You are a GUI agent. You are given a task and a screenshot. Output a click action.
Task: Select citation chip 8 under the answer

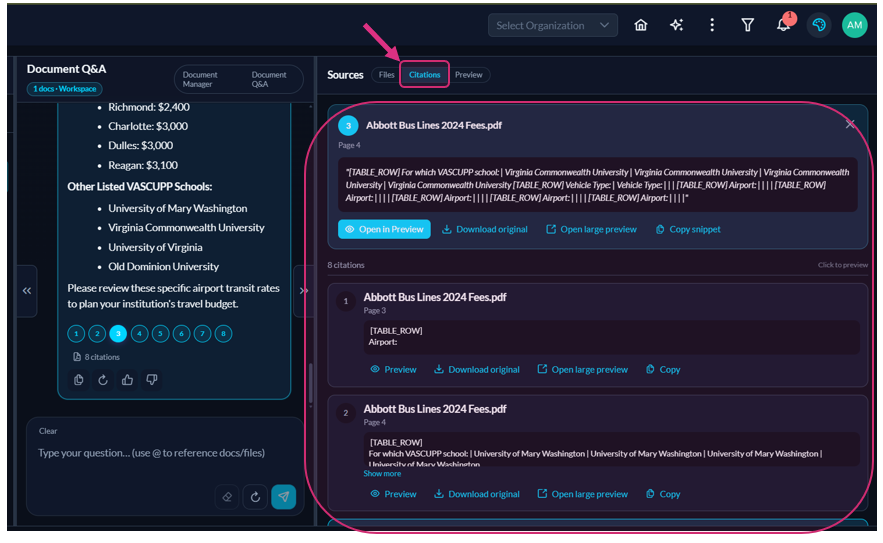223,333
